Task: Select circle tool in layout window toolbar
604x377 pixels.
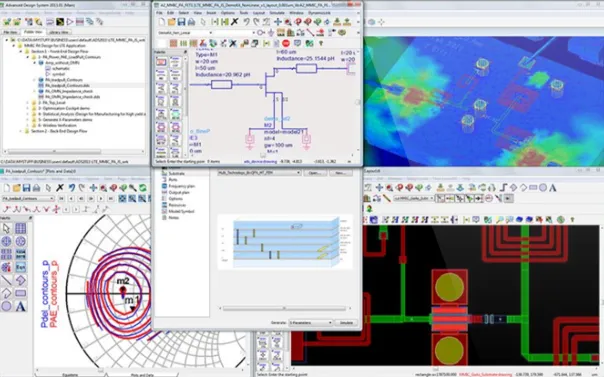Action: click(x=543, y=188)
